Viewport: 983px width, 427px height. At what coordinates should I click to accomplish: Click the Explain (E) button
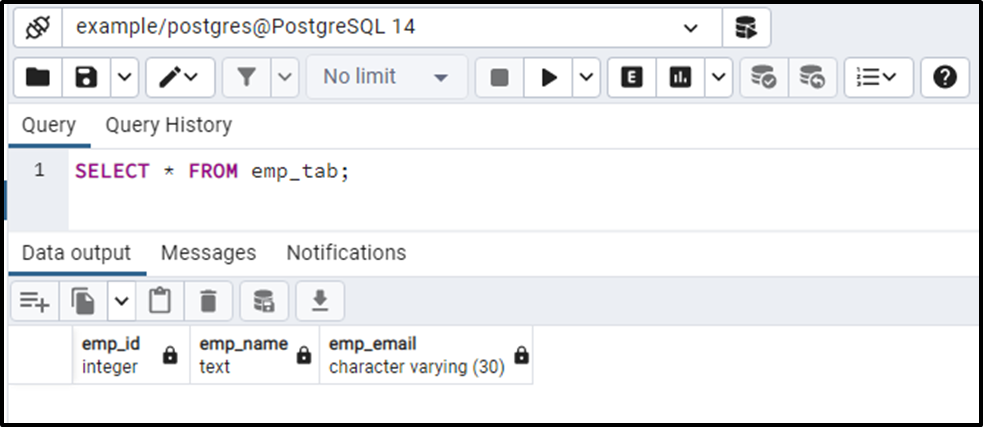(632, 78)
